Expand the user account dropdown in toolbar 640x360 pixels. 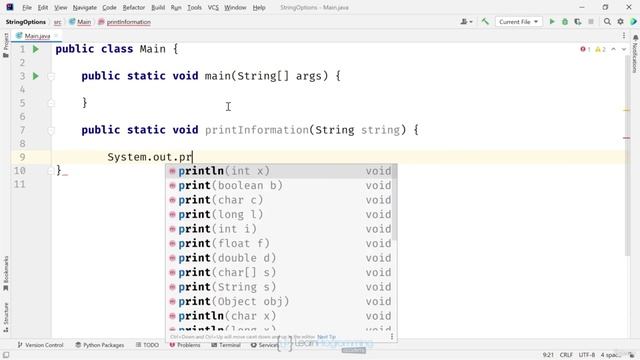466,22
